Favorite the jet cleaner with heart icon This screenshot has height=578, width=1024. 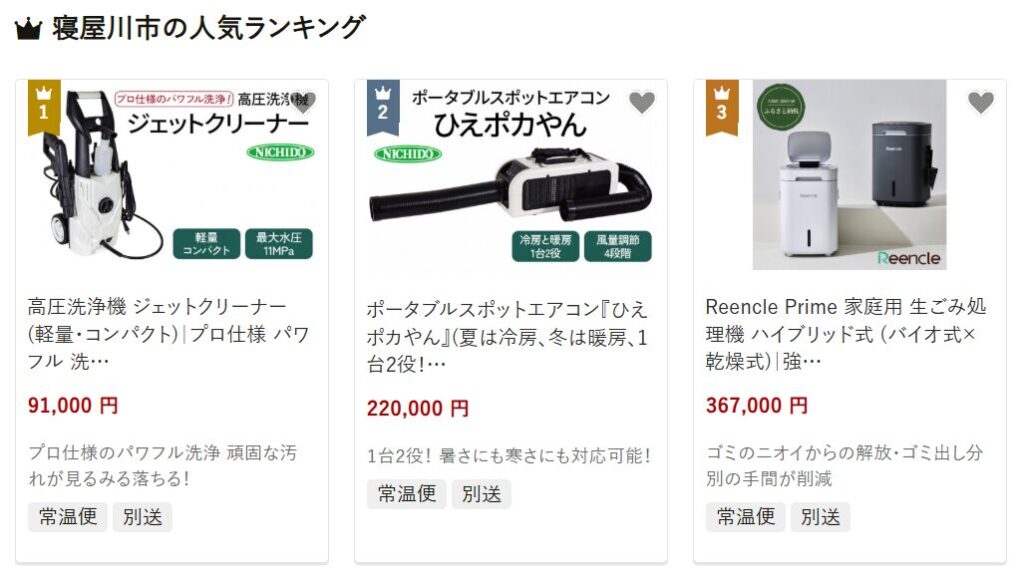[x=303, y=102]
